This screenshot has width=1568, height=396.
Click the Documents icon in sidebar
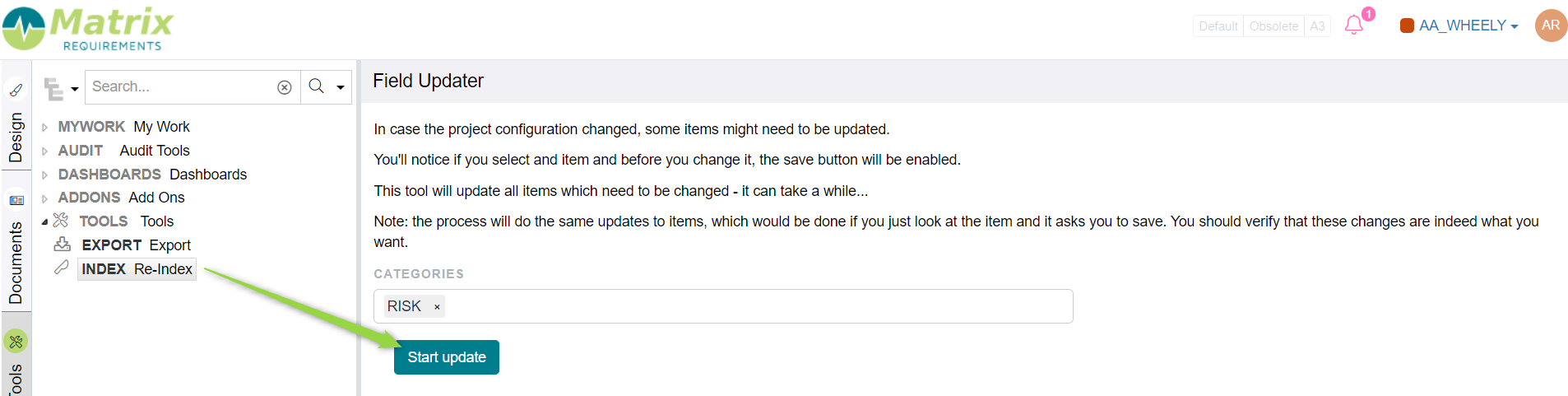[x=16, y=200]
